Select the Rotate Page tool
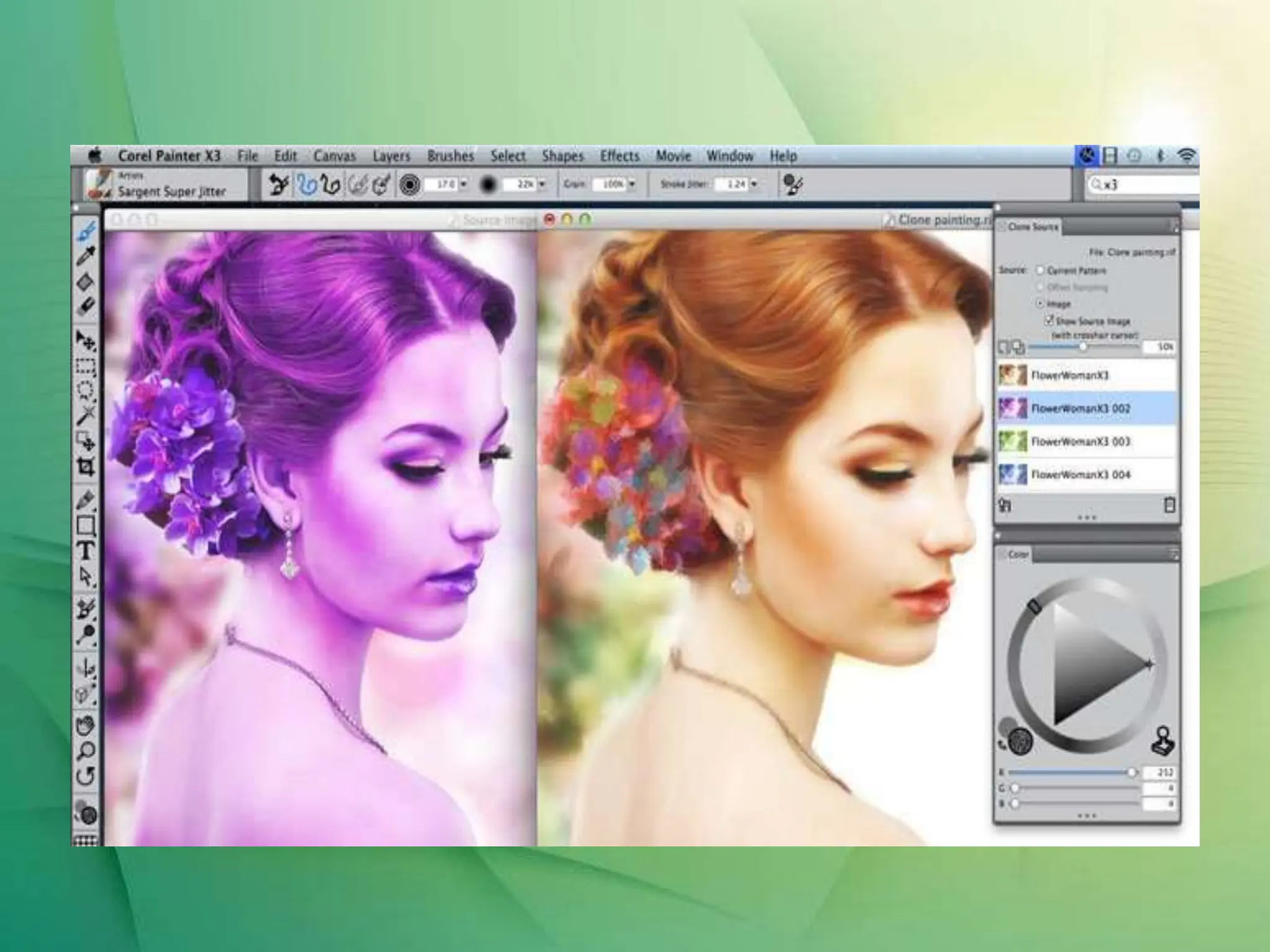The image size is (1270, 952). click(x=86, y=776)
